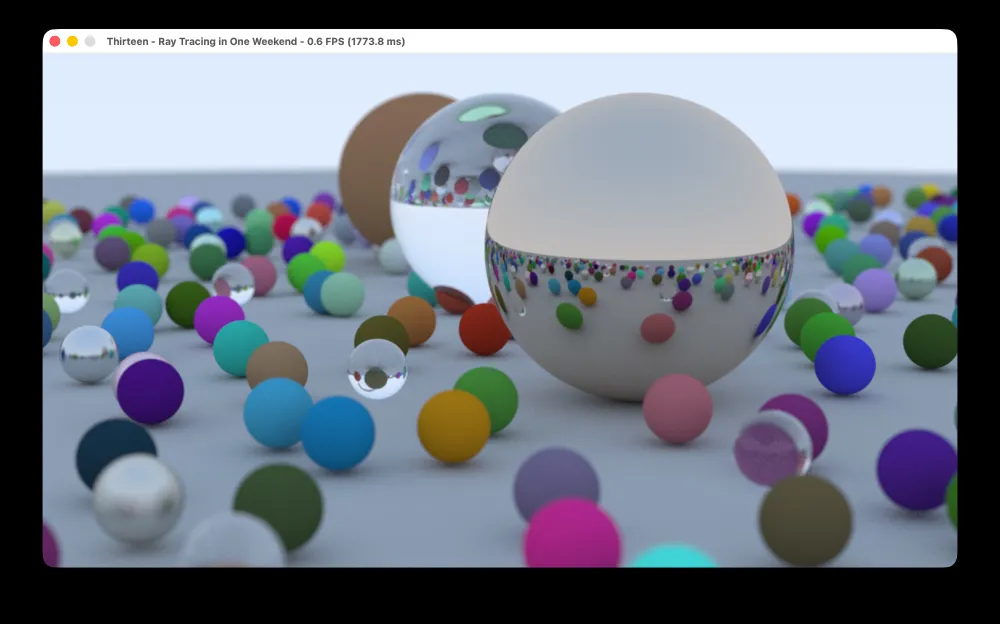
Task: Click the grayed-out zoom window button
Action: tap(90, 41)
